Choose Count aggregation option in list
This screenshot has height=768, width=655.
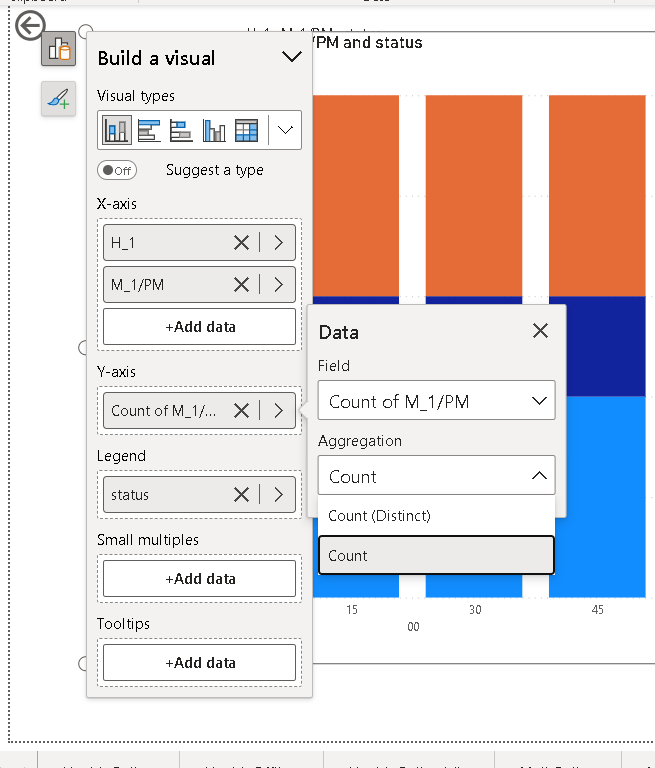[437, 555]
